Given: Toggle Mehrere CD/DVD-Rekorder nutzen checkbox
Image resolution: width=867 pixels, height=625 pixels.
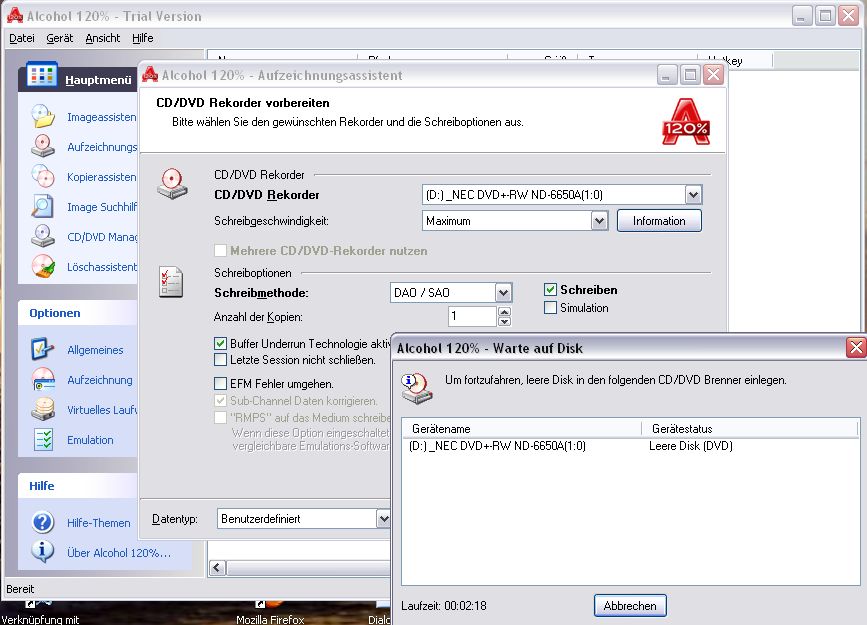Looking at the screenshot, I should tap(220, 251).
